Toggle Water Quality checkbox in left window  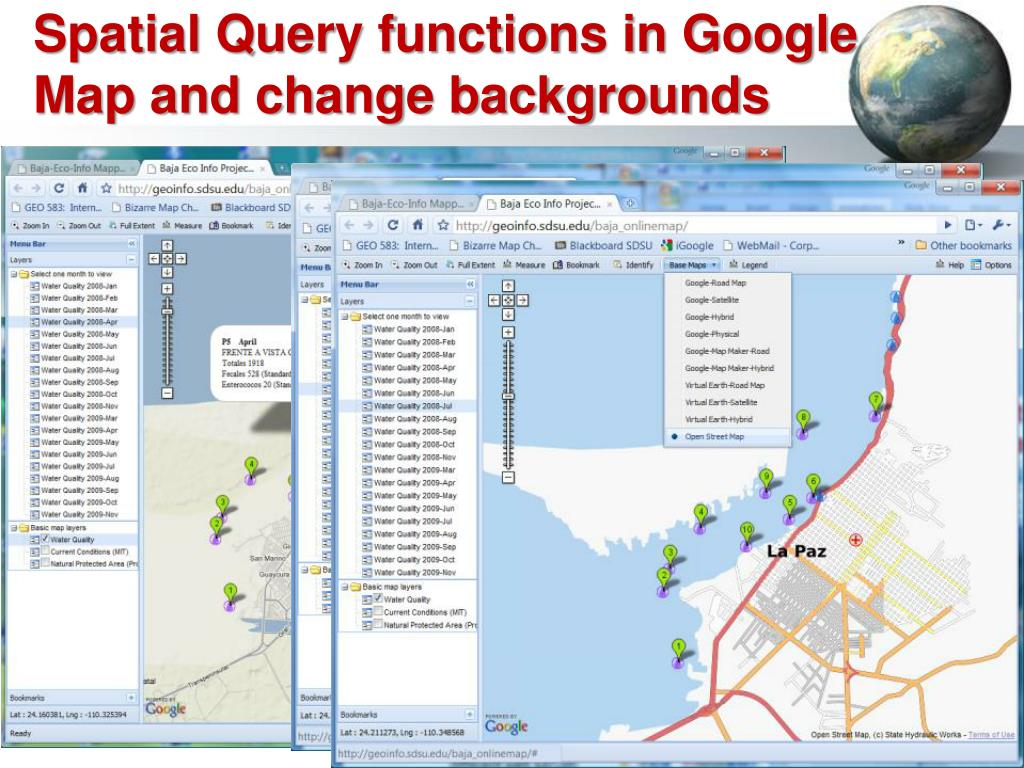(x=45, y=539)
